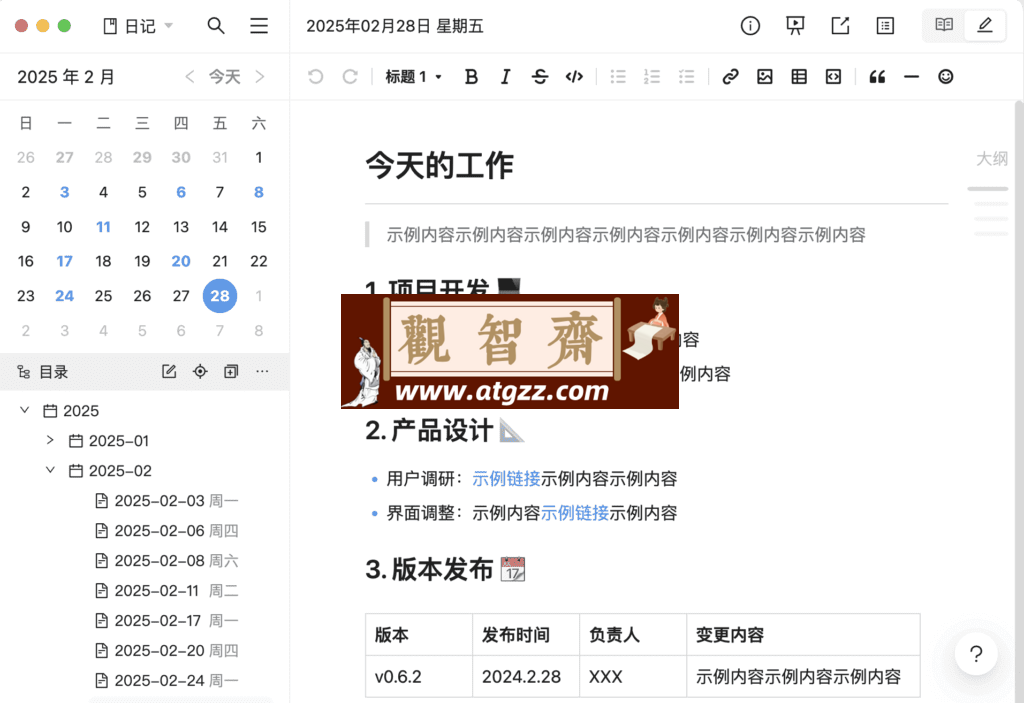Screen dimensions: 1024x703
Task: Go to previous month in calendar
Action: (x=189, y=76)
